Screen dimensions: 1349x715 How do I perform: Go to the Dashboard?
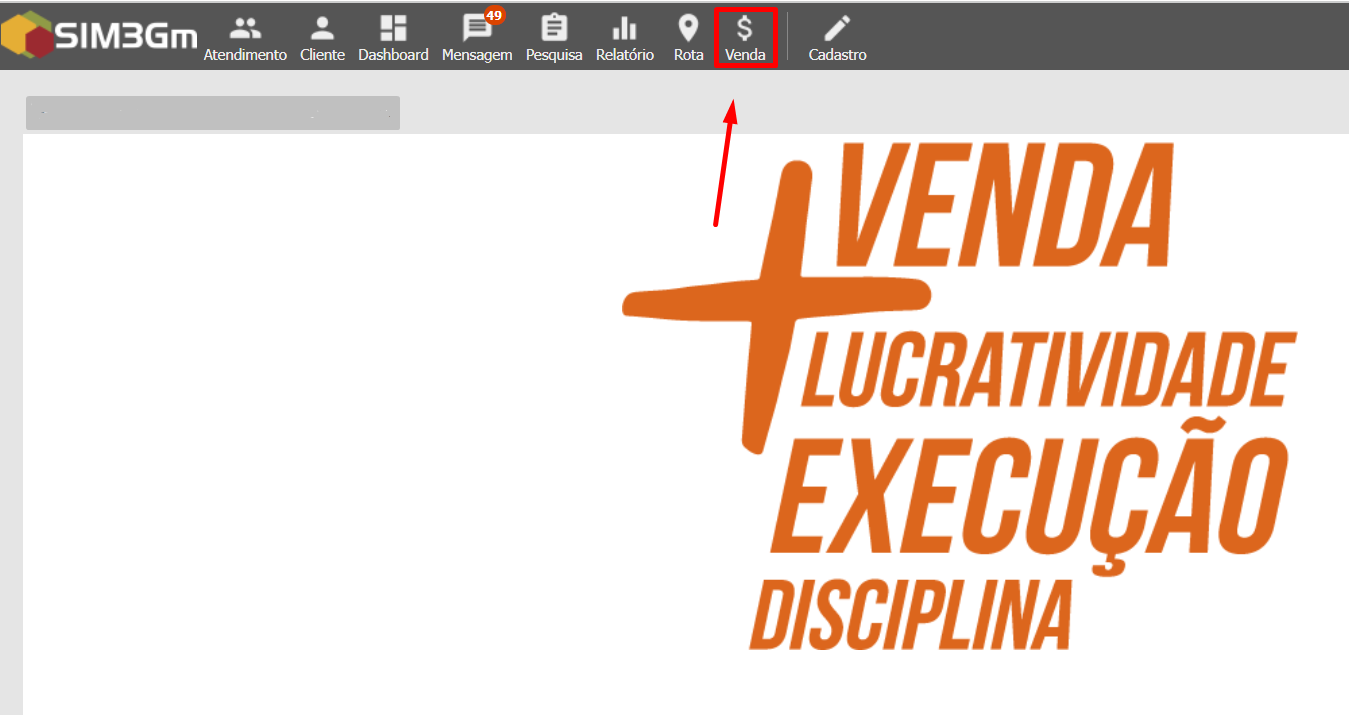[x=393, y=39]
